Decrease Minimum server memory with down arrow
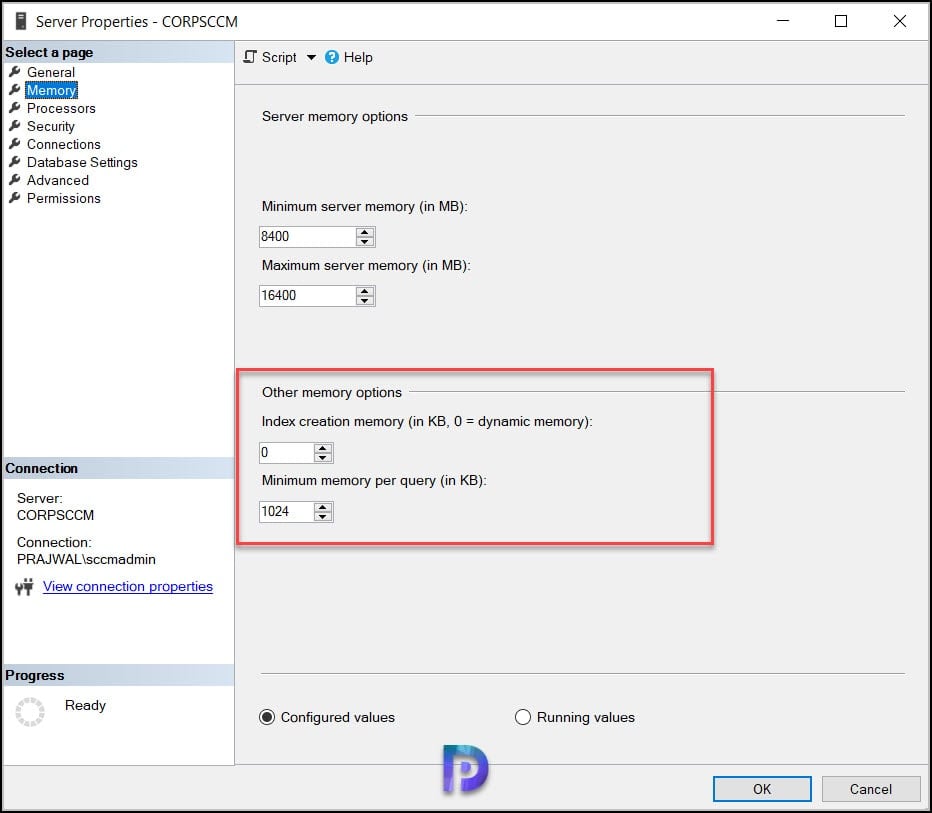 pyautogui.click(x=365, y=241)
